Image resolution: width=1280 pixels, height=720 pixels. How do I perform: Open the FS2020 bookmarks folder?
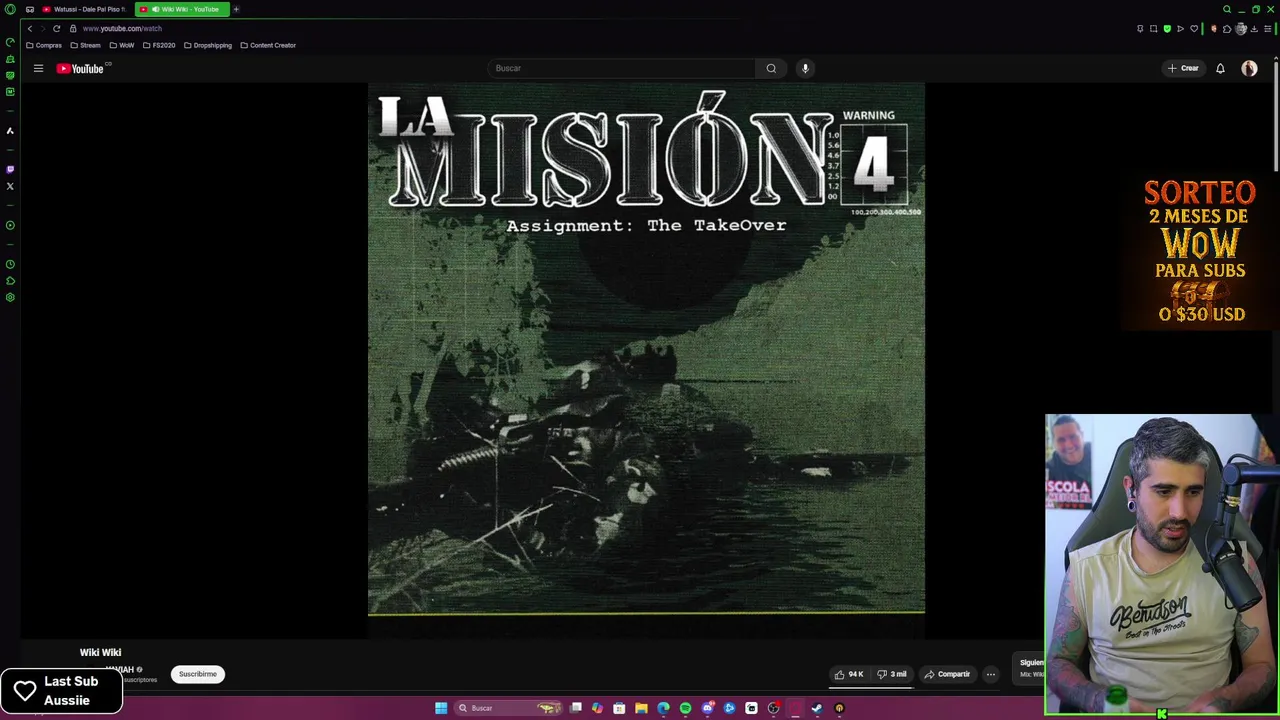[159, 45]
